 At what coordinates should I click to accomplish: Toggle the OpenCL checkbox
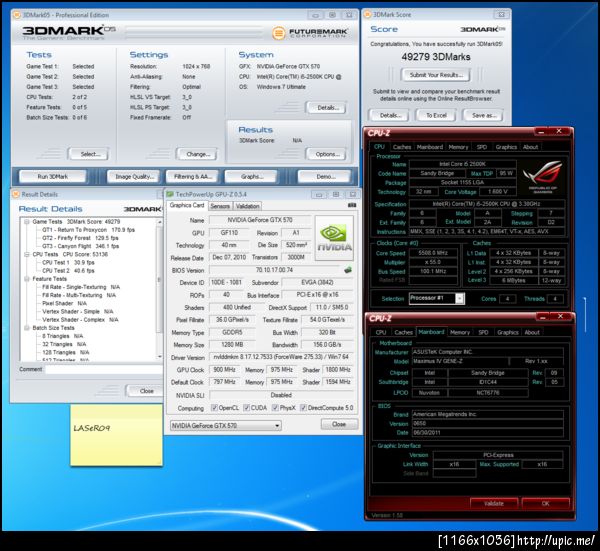(214, 408)
